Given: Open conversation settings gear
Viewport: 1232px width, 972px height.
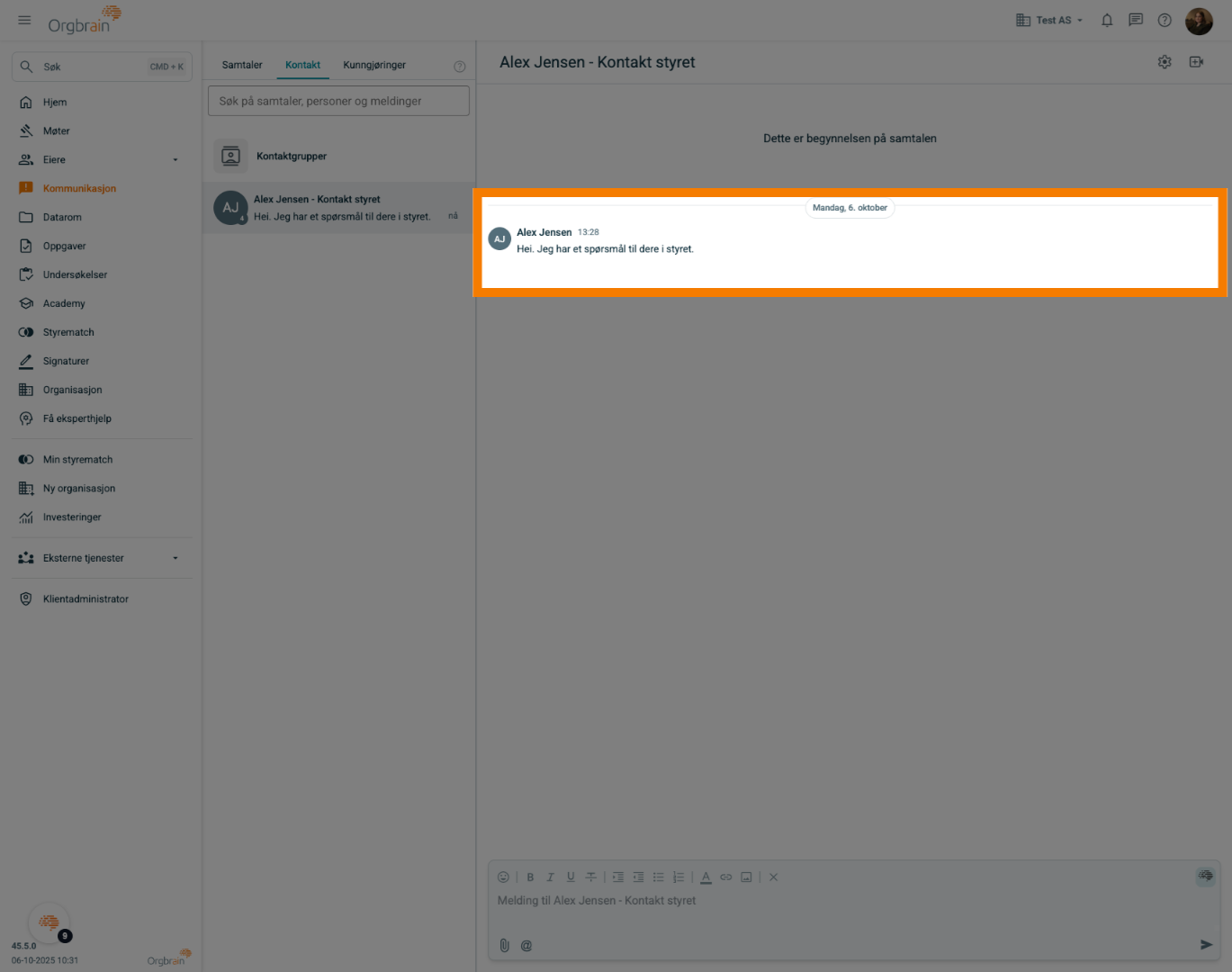Looking at the screenshot, I should coord(1165,62).
